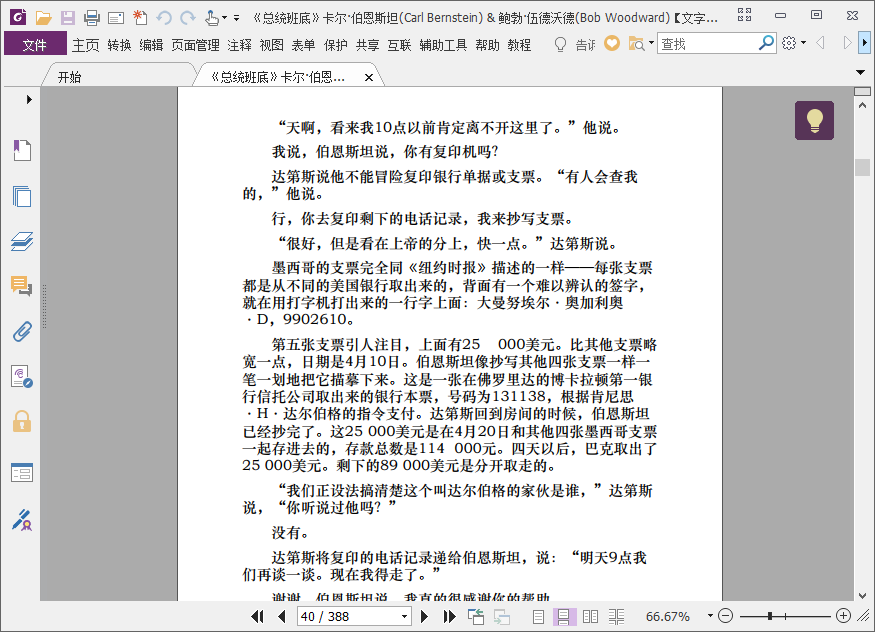Go to the previous page
The image size is (875, 632).
(x=282, y=616)
